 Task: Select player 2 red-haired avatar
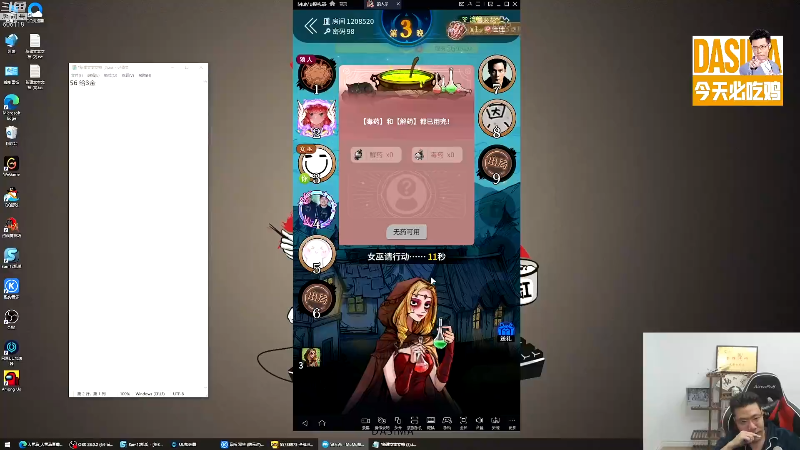(316, 118)
